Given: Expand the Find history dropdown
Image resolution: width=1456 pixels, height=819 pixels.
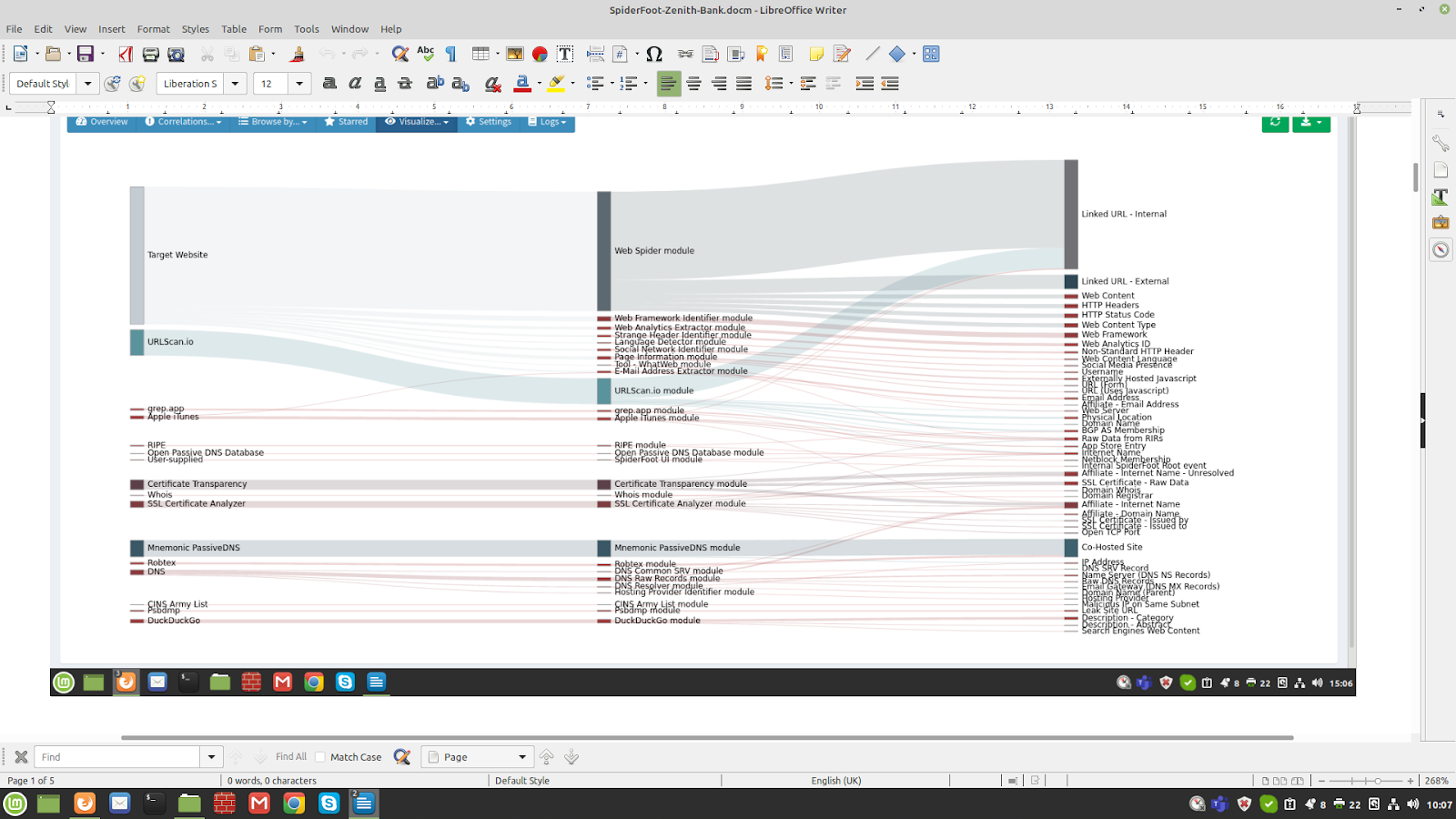Looking at the screenshot, I should (211, 757).
